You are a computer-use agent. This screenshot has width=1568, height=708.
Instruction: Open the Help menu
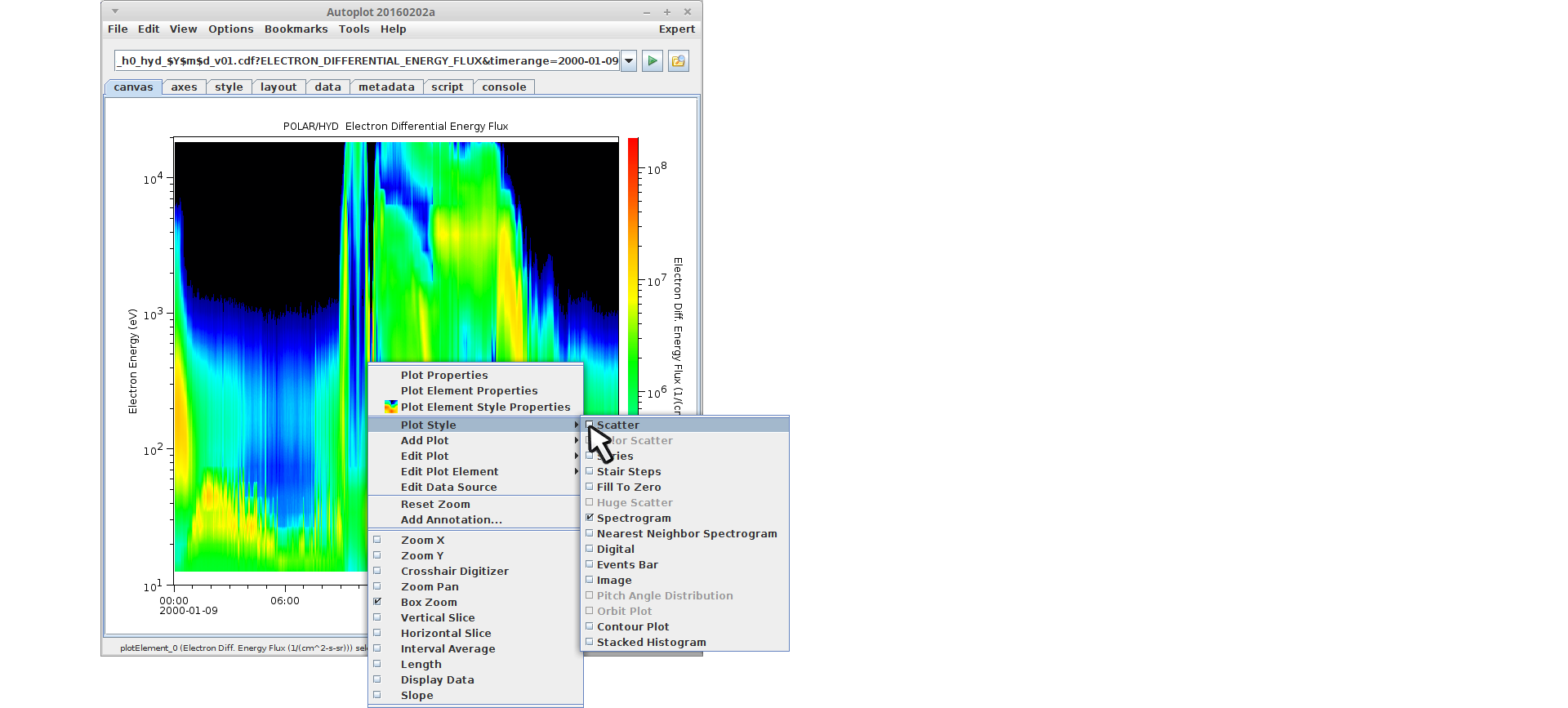[393, 29]
